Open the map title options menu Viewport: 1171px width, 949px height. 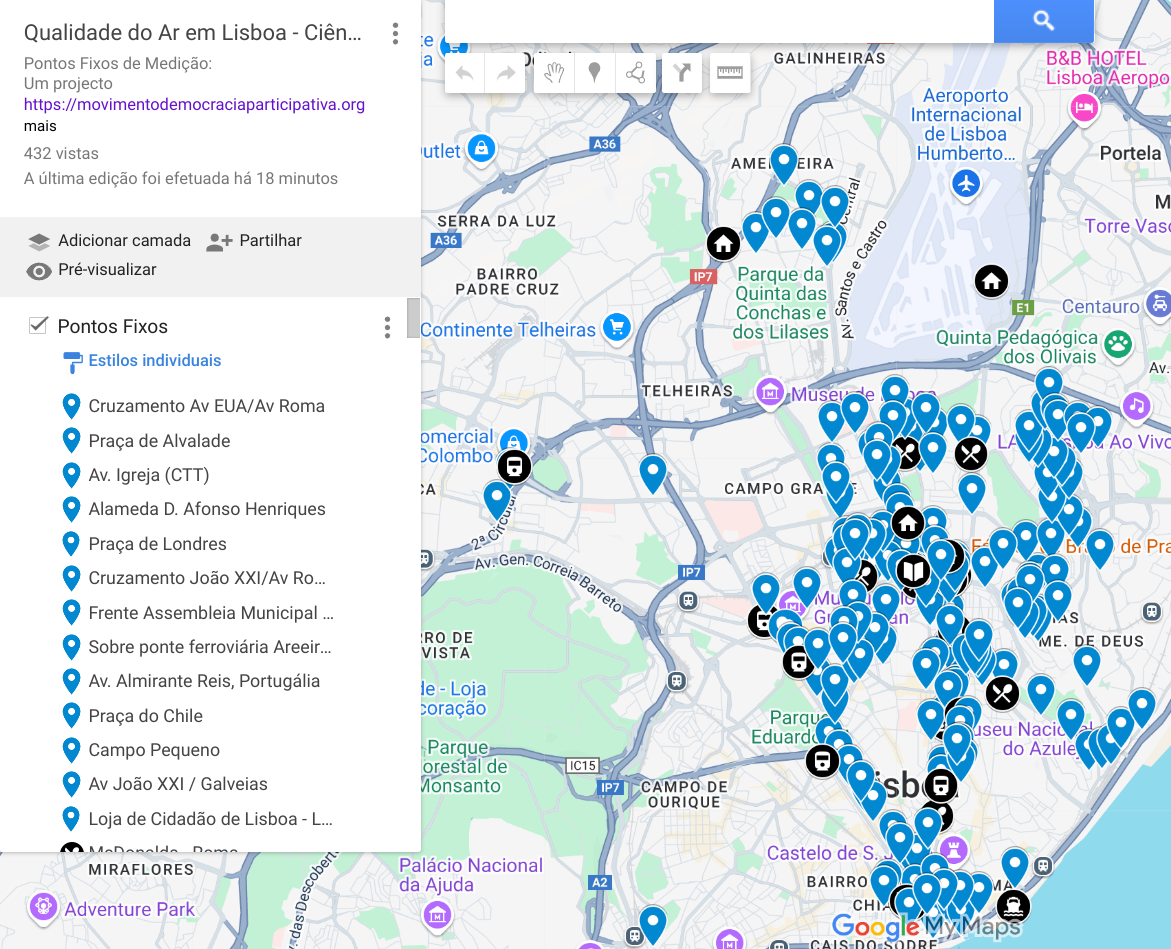coord(395,34)
